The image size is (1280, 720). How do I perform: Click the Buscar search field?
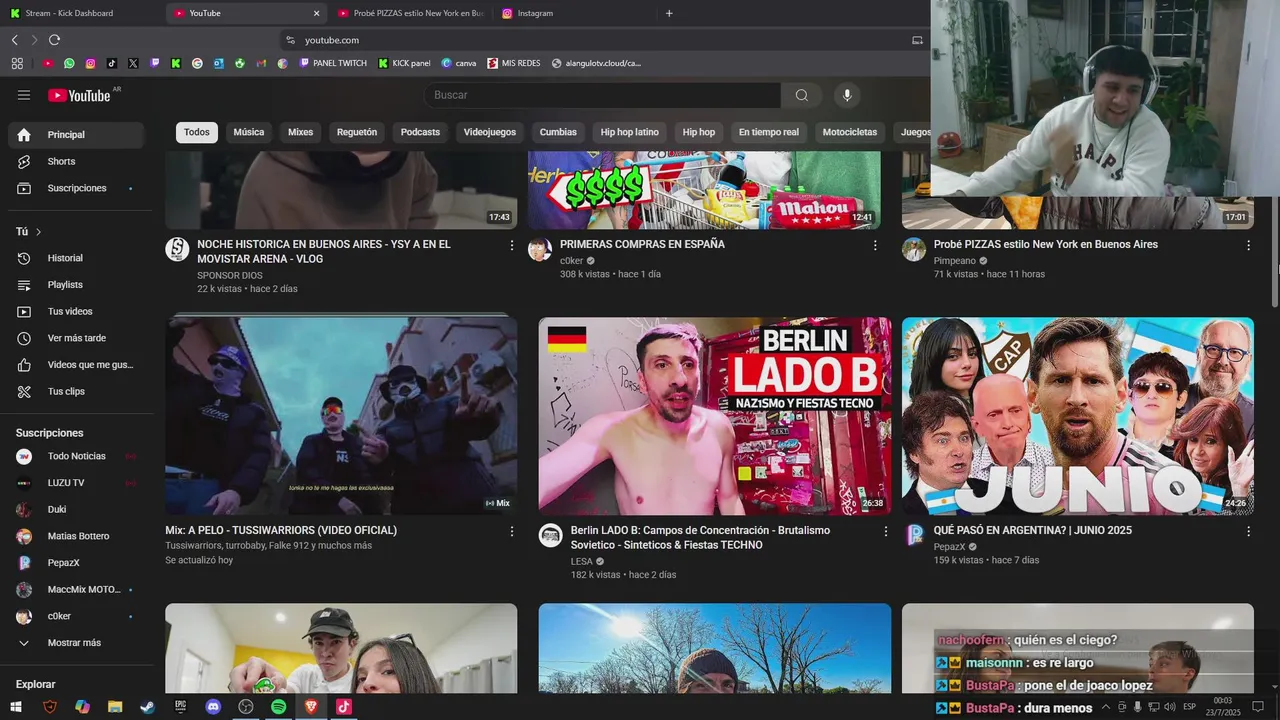coord(603,95)
